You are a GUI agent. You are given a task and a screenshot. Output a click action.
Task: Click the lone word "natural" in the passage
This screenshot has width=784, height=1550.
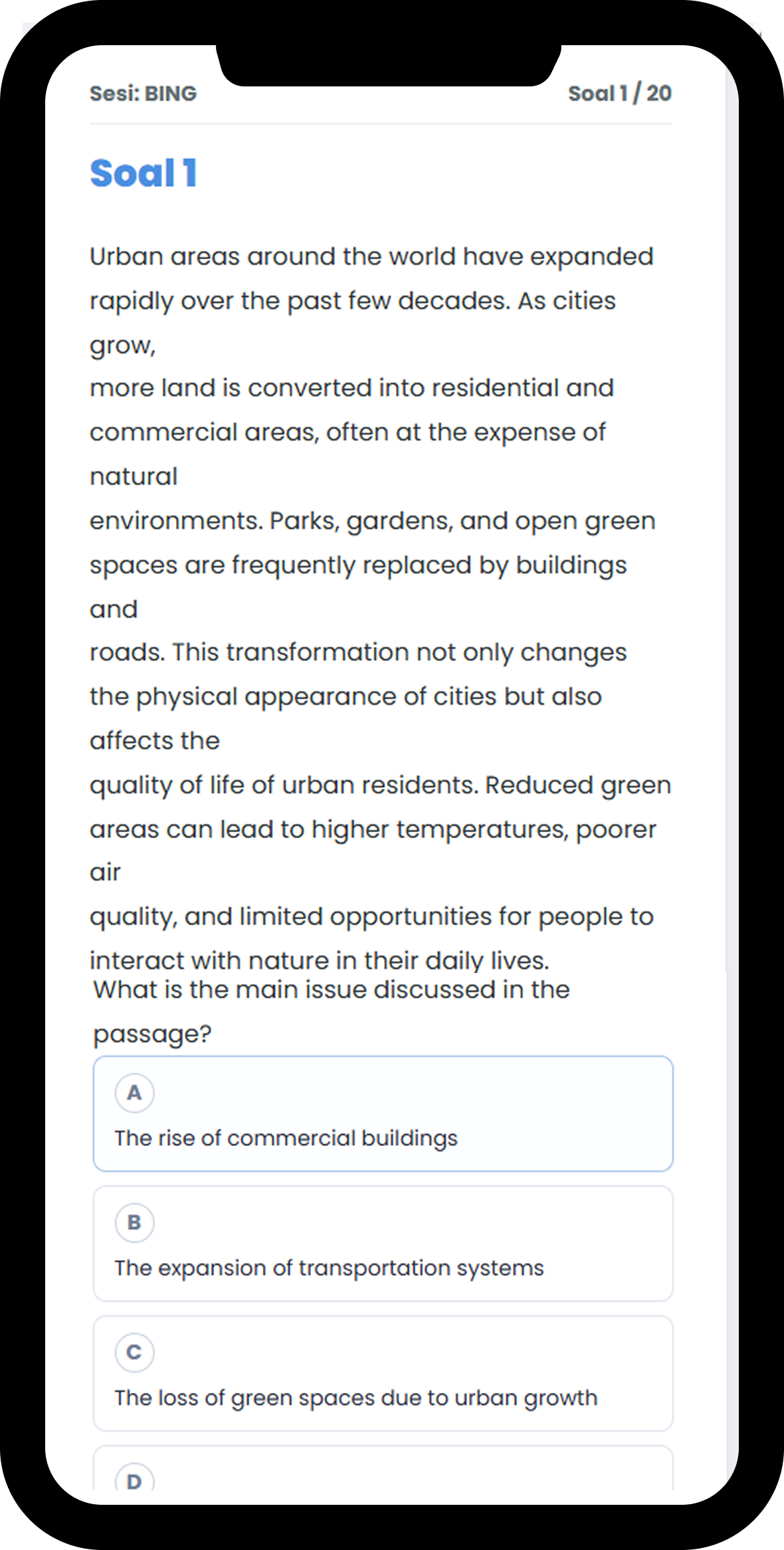[134, 477]
